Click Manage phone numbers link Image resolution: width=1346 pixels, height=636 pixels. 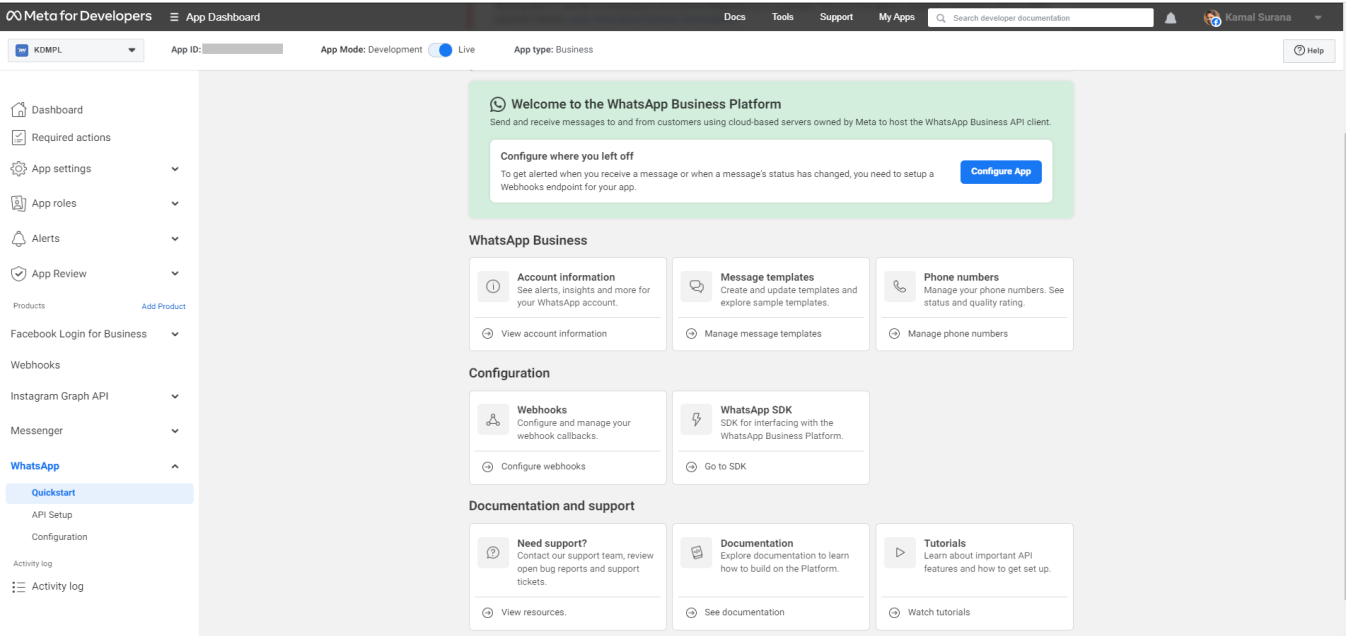957,334
